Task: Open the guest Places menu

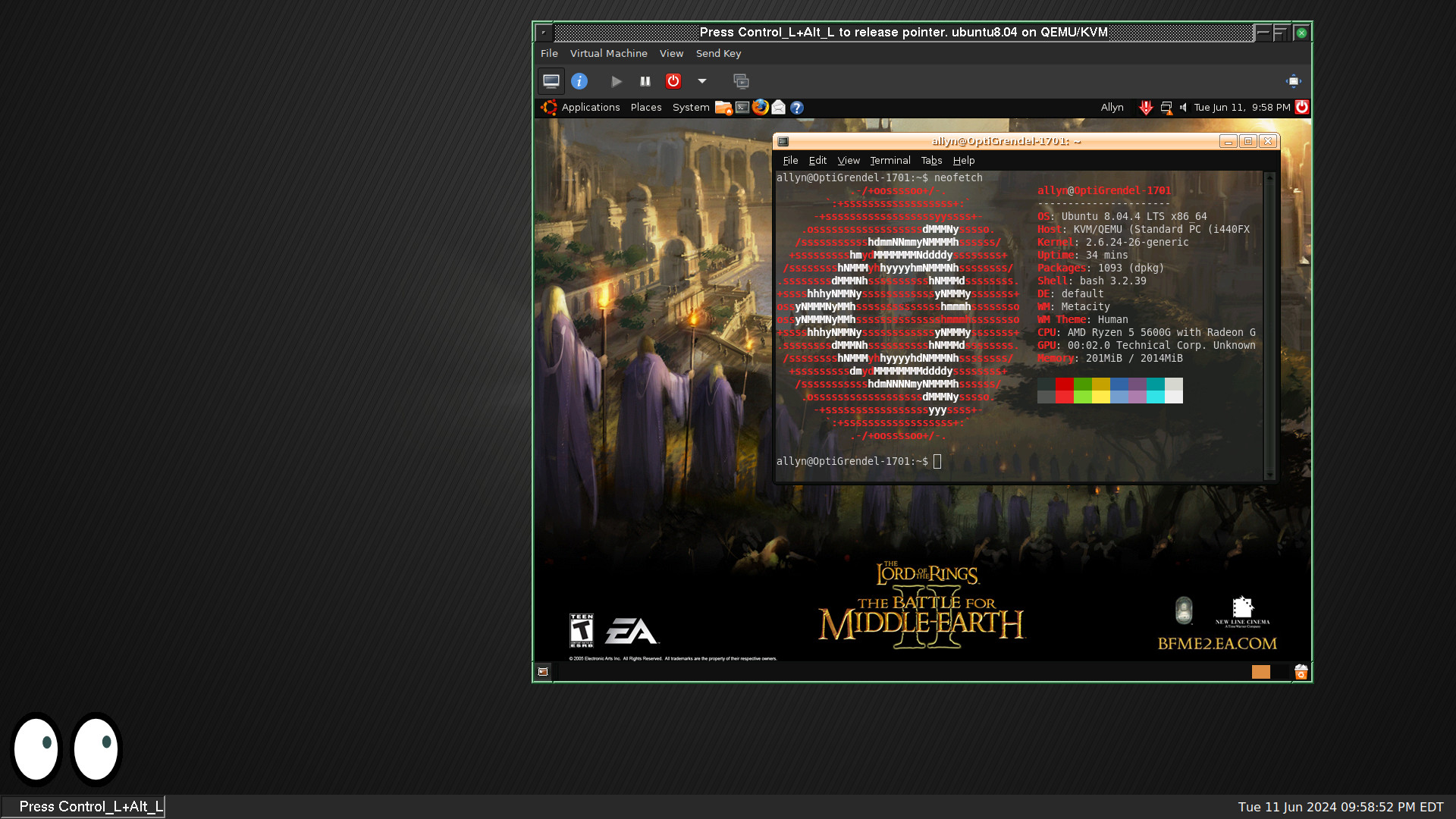Action: tap(646, 108)
